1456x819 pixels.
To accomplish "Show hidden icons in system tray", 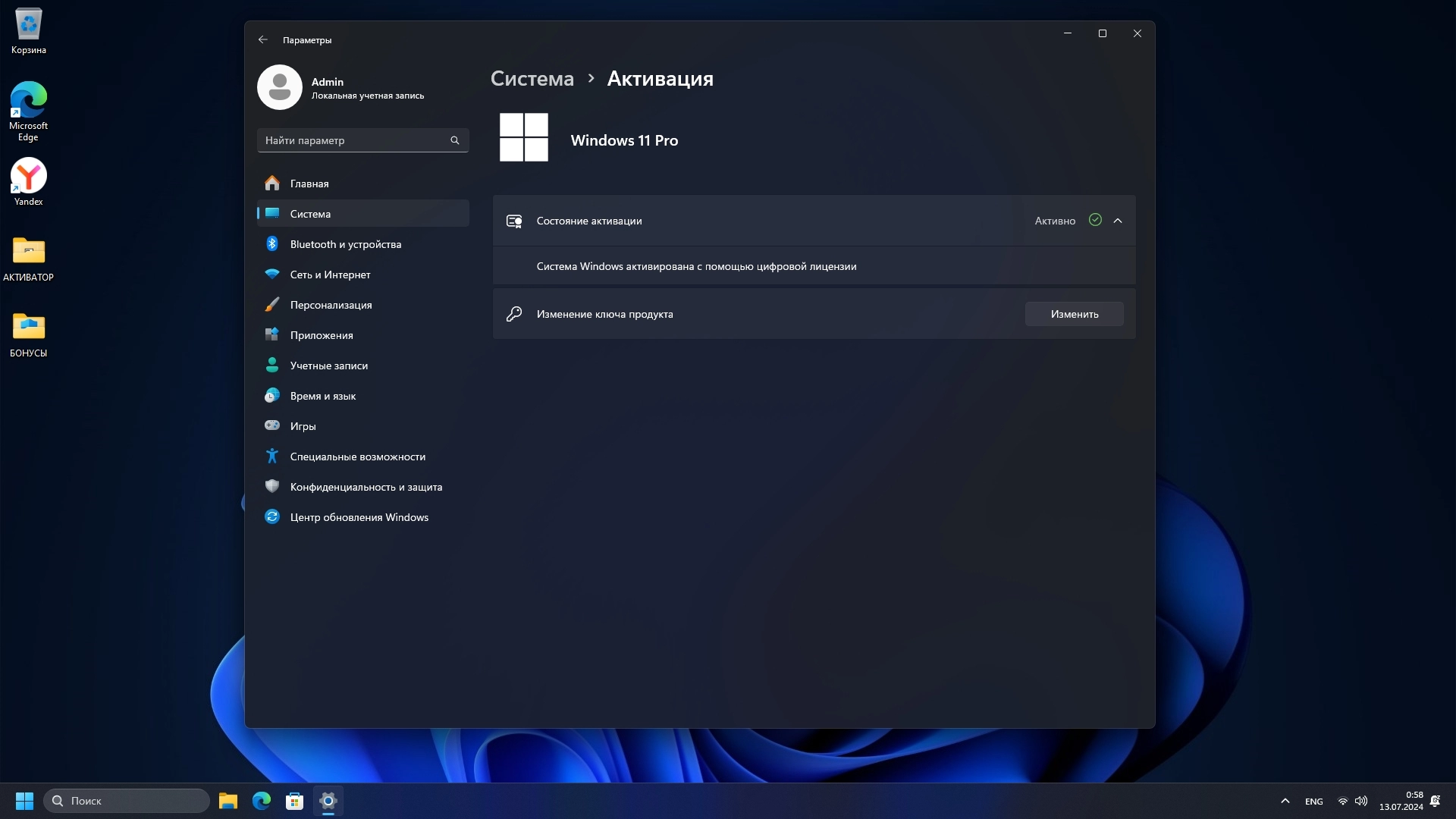I will [1285, 801].
